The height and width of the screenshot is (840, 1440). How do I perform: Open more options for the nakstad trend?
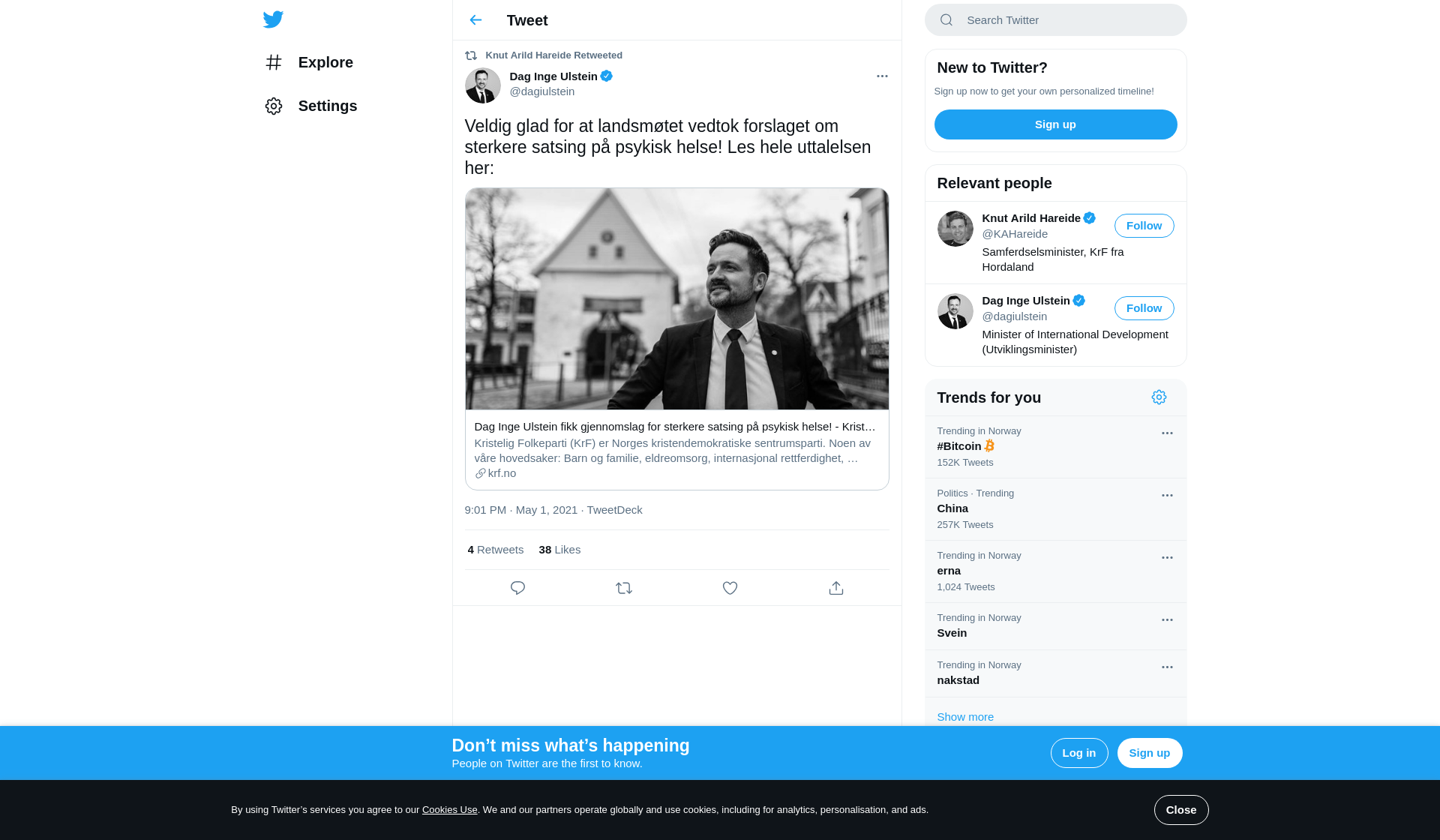(1167, 667)
